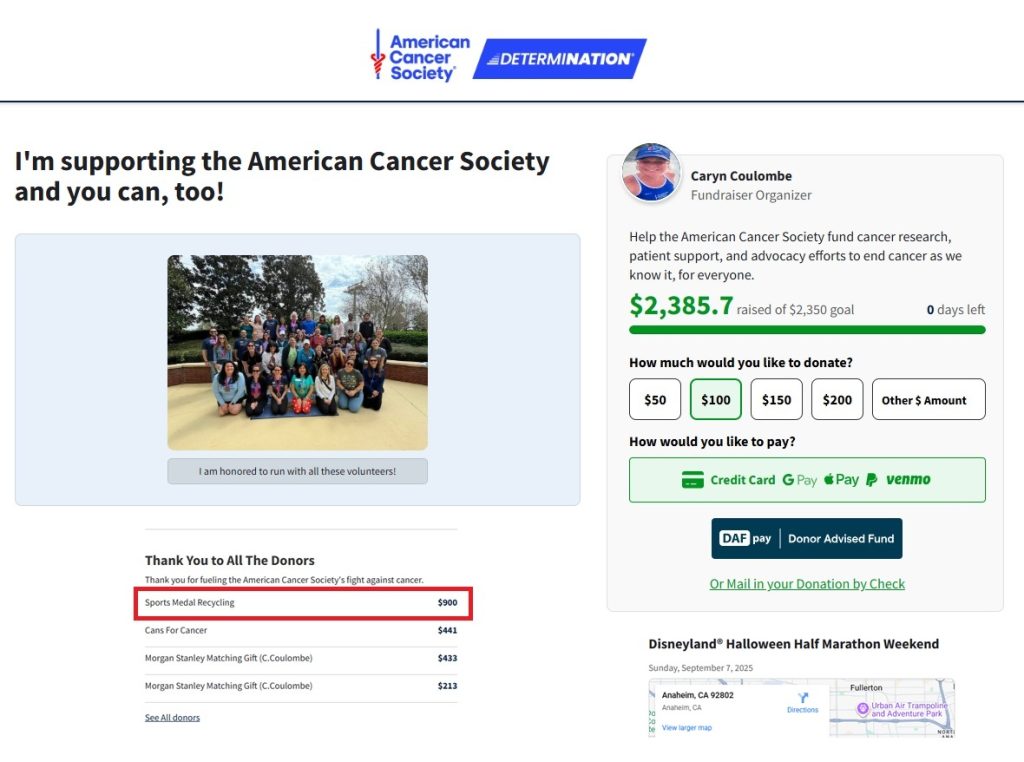Choose the Apple Pay logo
Image resolution: width=1024 pixels, height=762 pixels.
point(841,480)
